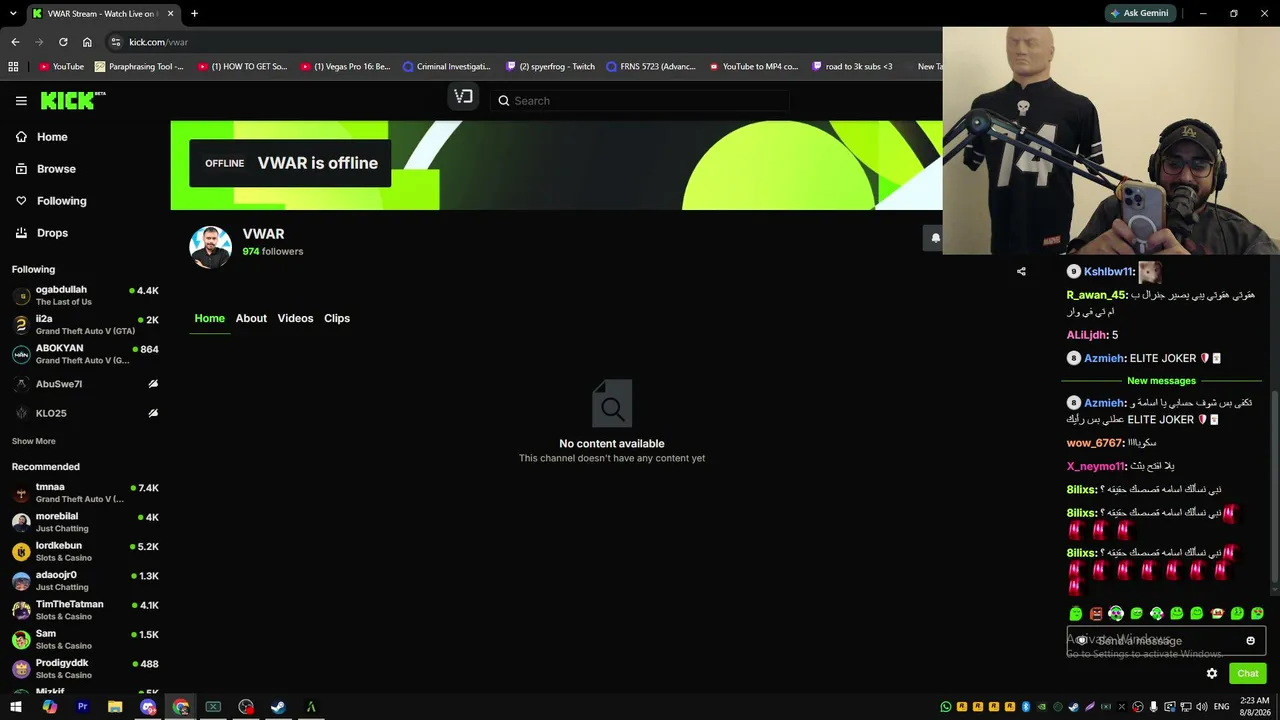The image size is (1280, 720).
Task: Open Steam from taskbar
Action: [x=278, y=707]
